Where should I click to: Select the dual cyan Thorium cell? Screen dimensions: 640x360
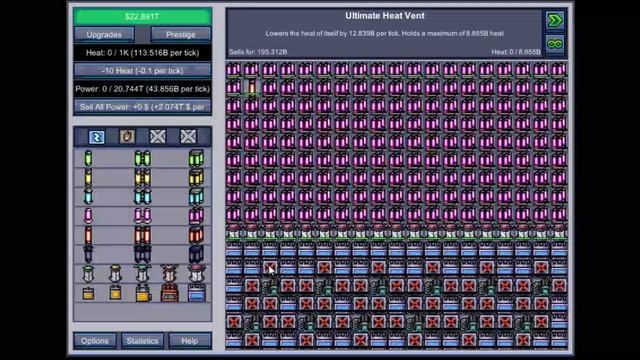pos(142,196)
